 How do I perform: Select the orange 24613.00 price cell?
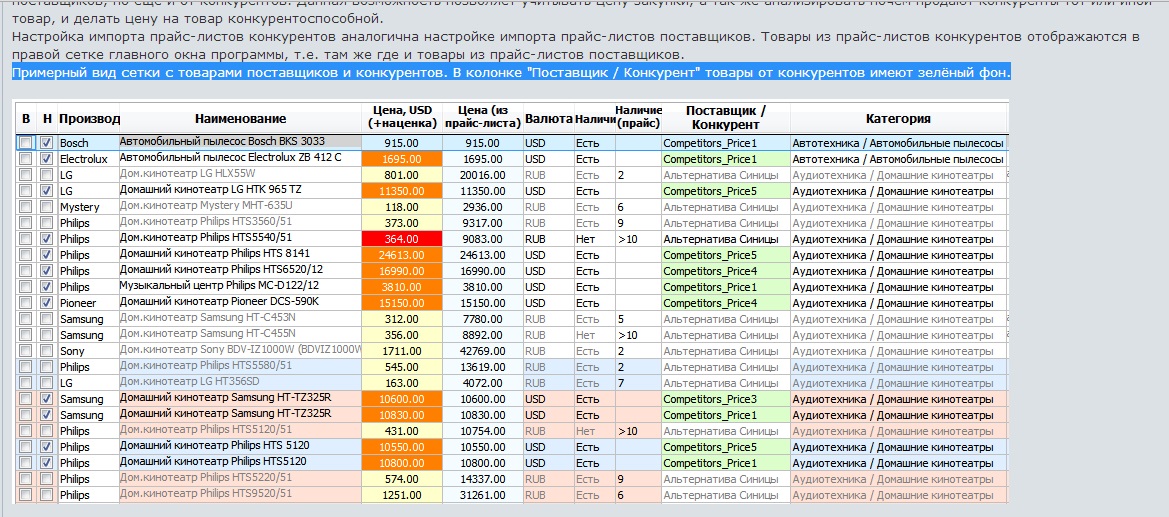(402, 255)
